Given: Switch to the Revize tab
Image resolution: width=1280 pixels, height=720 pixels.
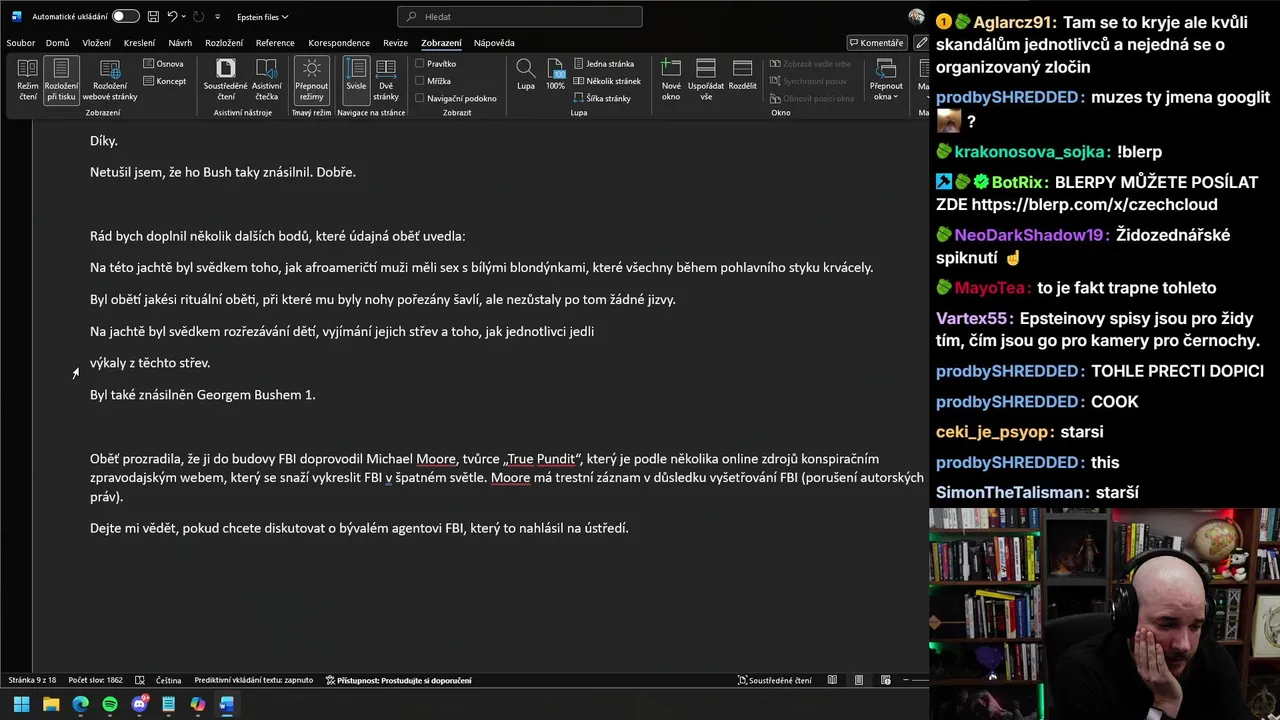Looking at the screenshot, I should [x=395, y=43].
